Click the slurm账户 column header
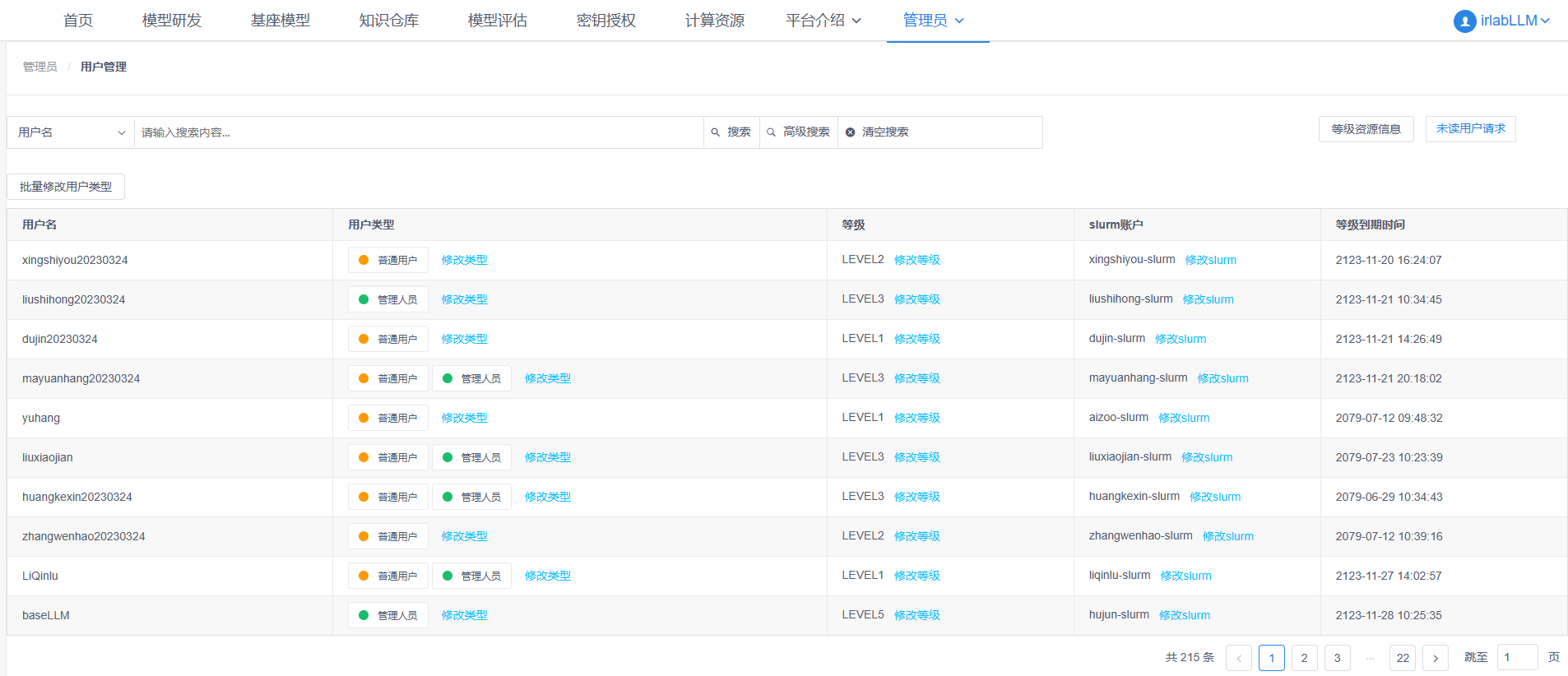This screenshot has height=676, width=1568. pos(1116,225)
